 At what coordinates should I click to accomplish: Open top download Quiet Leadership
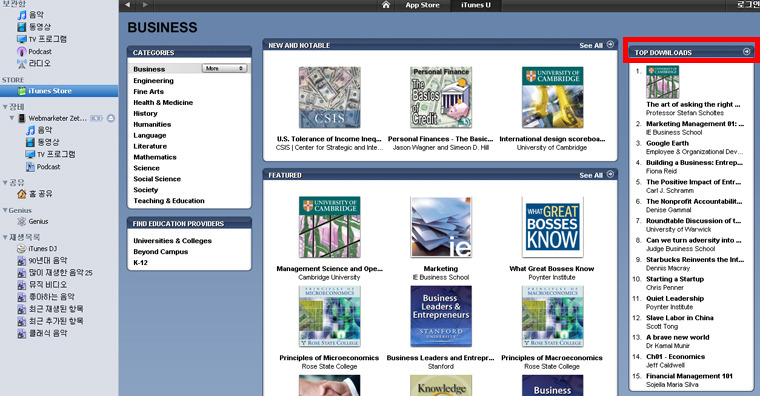point(675,299)
